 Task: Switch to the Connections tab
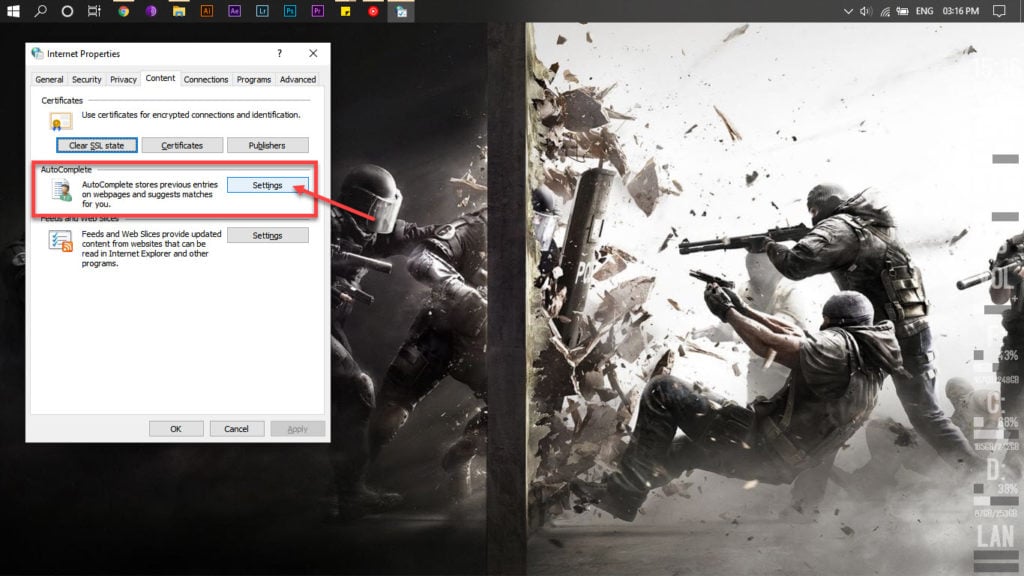[x=206, y=80]
